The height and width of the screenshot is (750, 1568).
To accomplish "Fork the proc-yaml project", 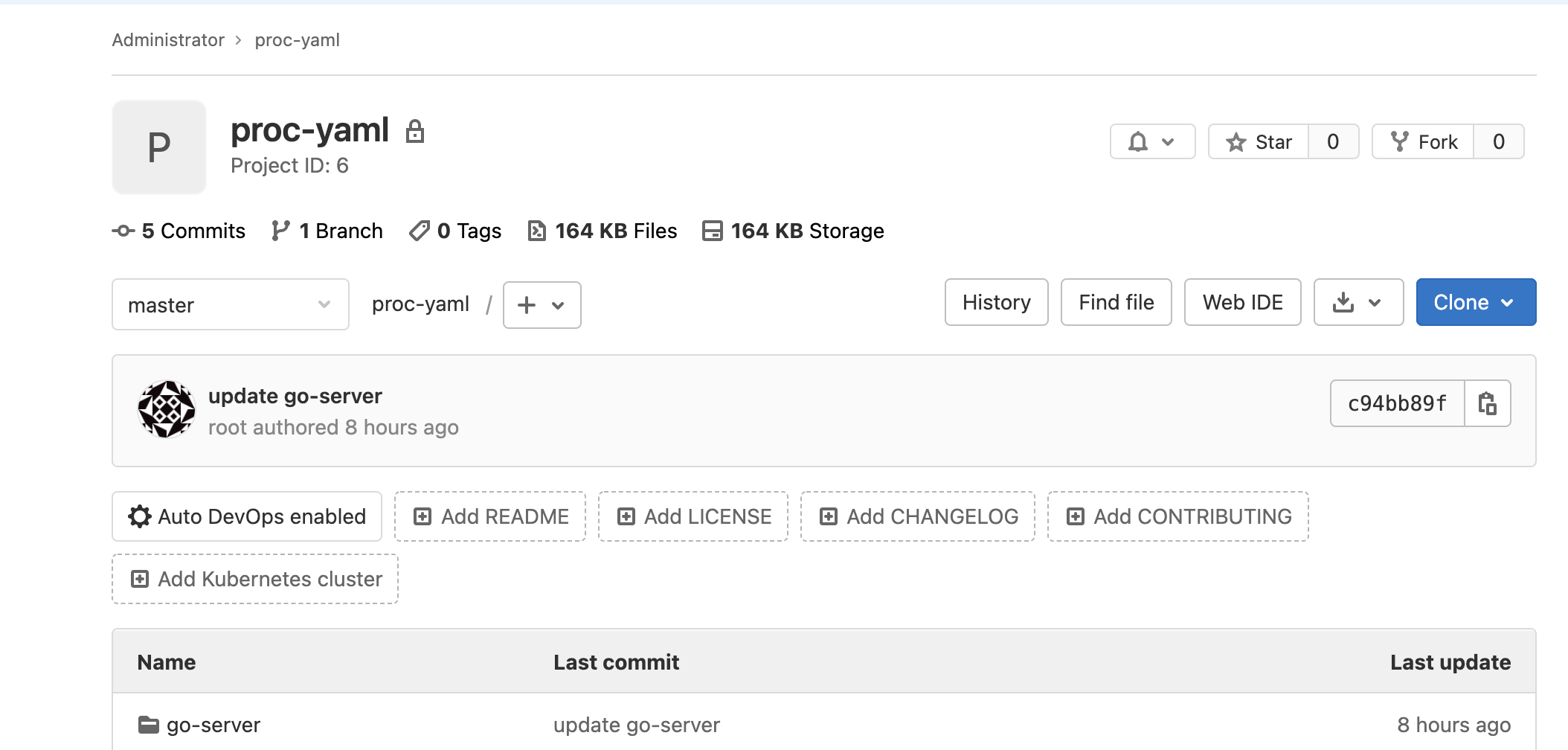I will 1423,141.
